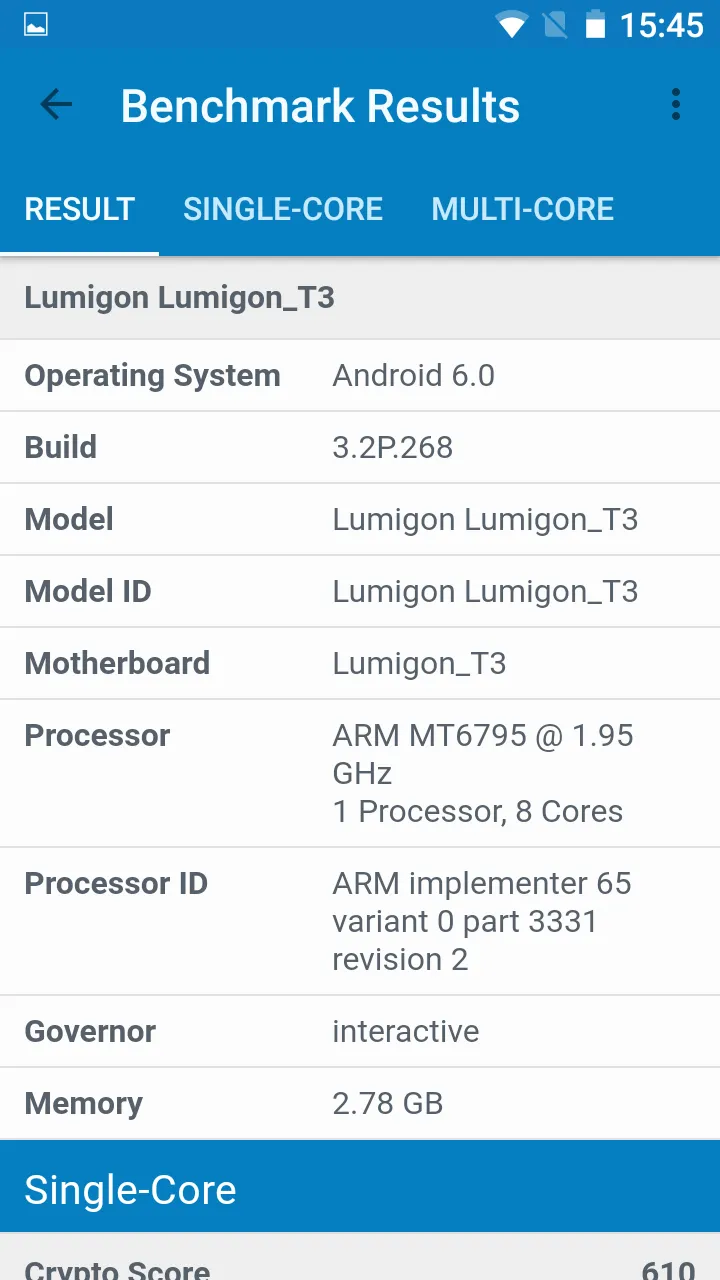The height and width of the screenshot is (1280, 720).
Task: Tap the Memory 2.78 GB row
Action: tap(360, 1104)
